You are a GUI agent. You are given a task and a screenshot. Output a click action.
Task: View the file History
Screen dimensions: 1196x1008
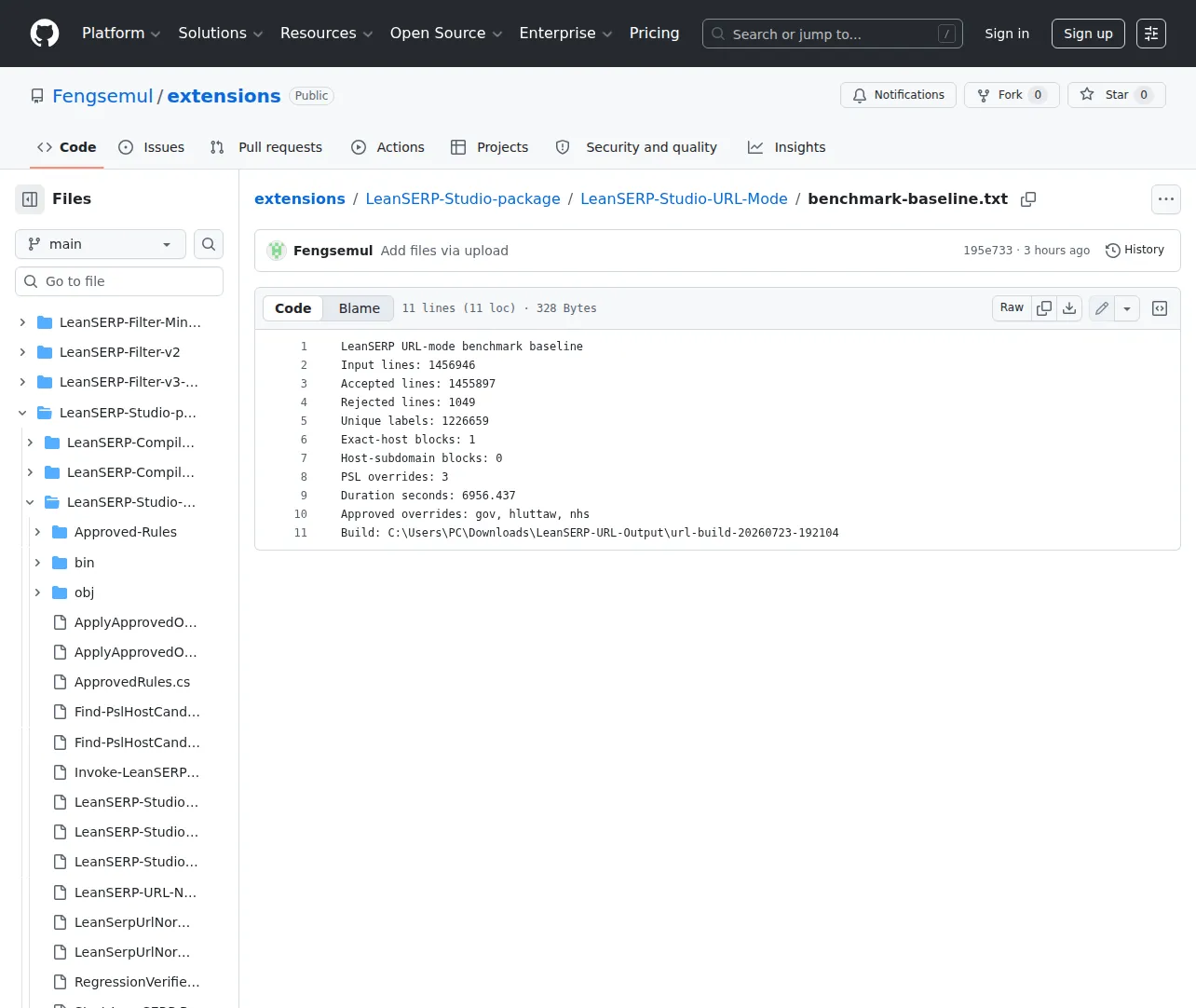[x=1135, y=251]
